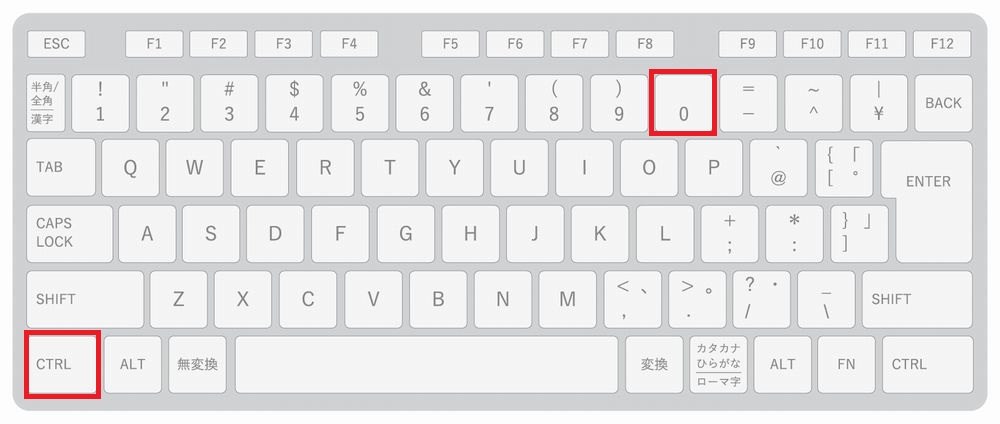Click the BACK key
Viewport: 1000px width, 424px height.
943,103
